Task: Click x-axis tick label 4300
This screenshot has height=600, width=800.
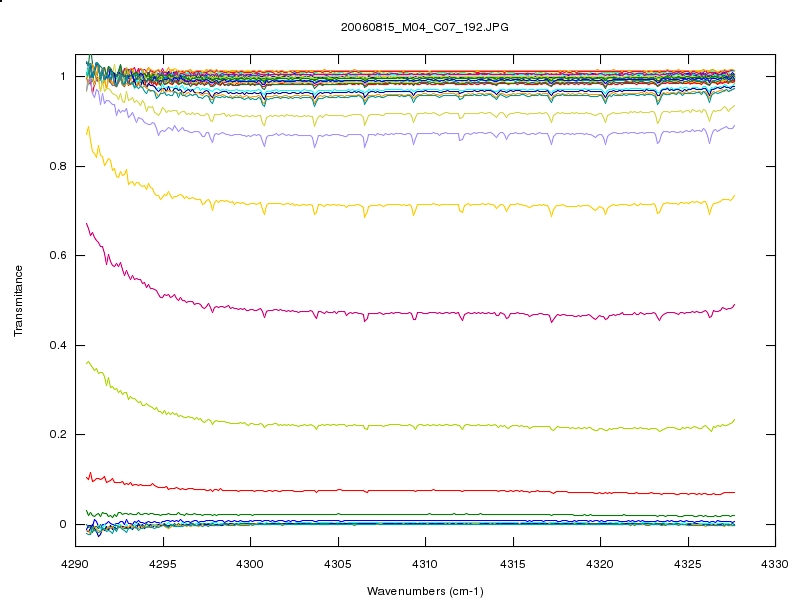Action: [250, 564]
